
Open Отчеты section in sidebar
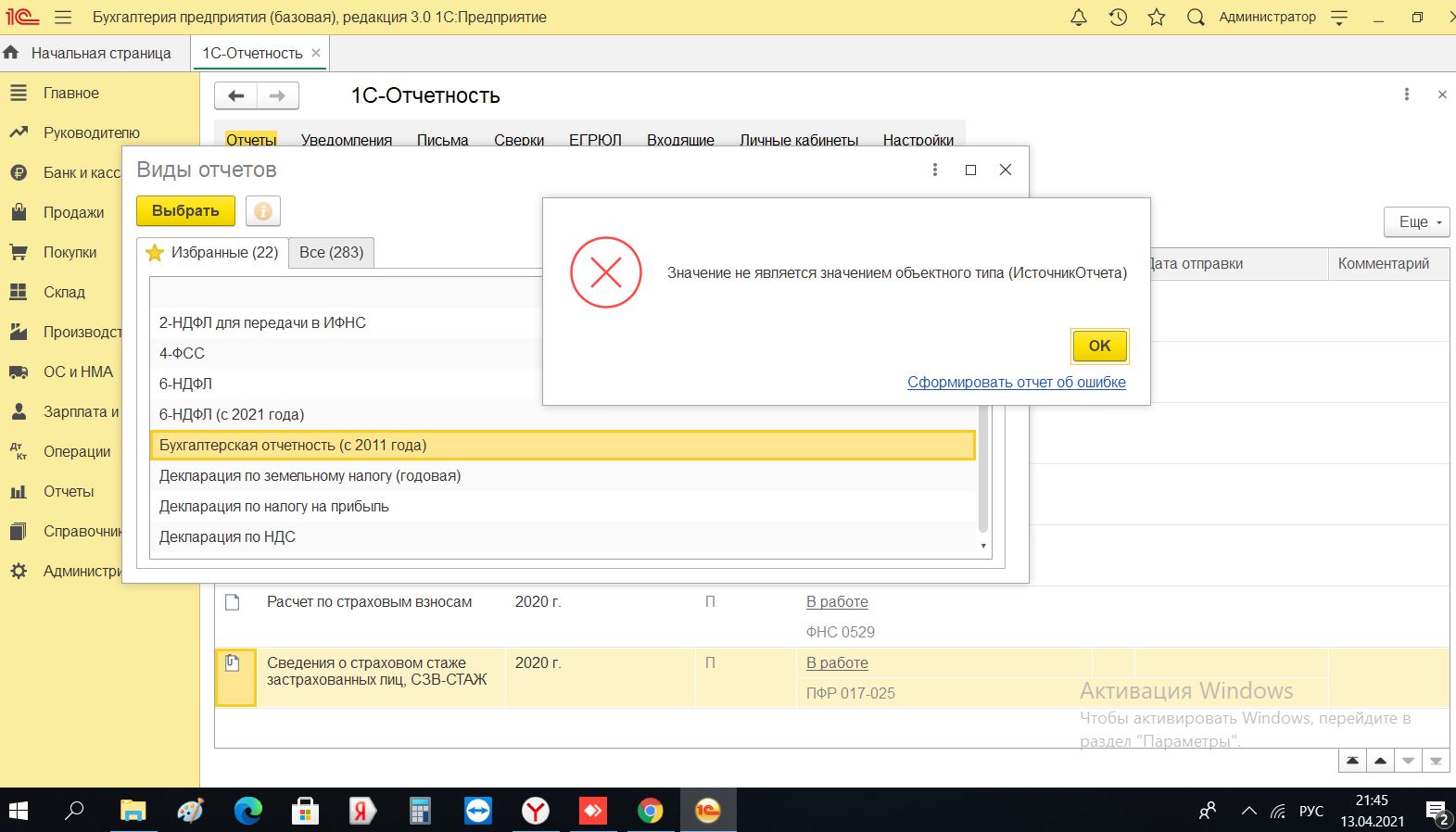point(69,491)
